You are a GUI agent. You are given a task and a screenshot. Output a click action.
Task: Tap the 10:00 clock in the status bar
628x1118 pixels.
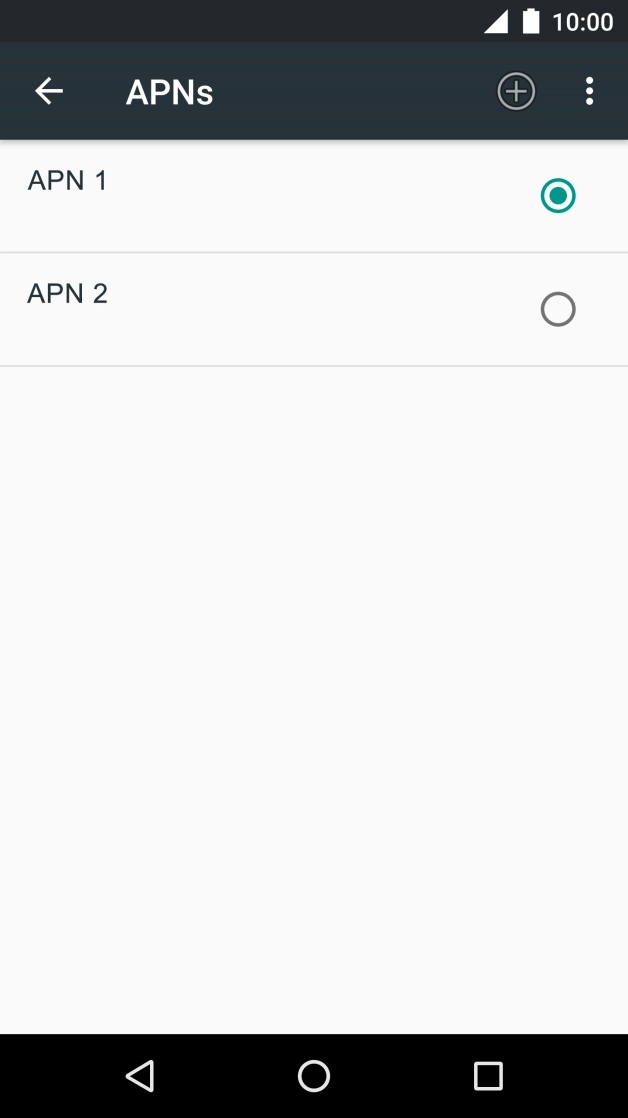(x=583, y=22)
